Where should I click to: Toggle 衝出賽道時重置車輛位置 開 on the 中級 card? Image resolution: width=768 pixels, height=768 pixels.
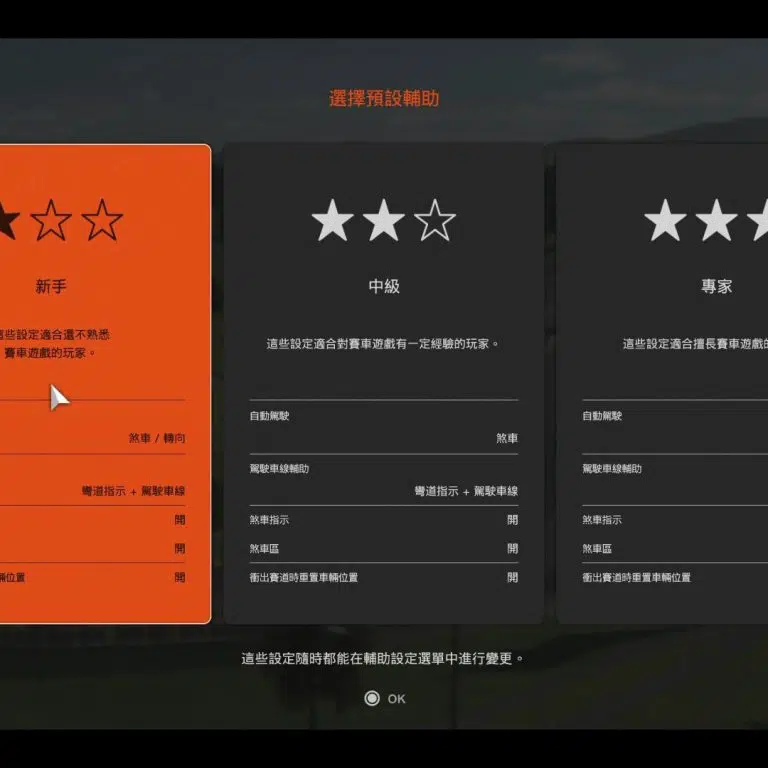click(512, 577)
